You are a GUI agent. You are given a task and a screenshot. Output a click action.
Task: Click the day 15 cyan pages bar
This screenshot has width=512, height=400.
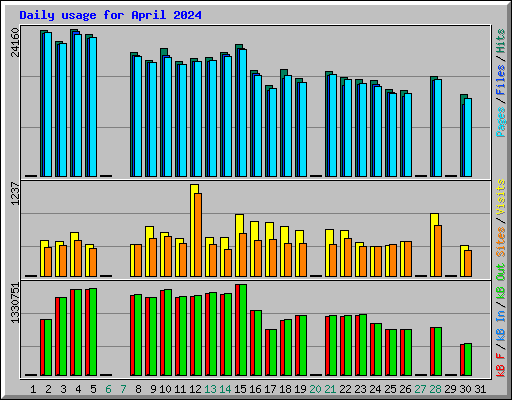tap(243, 113)
